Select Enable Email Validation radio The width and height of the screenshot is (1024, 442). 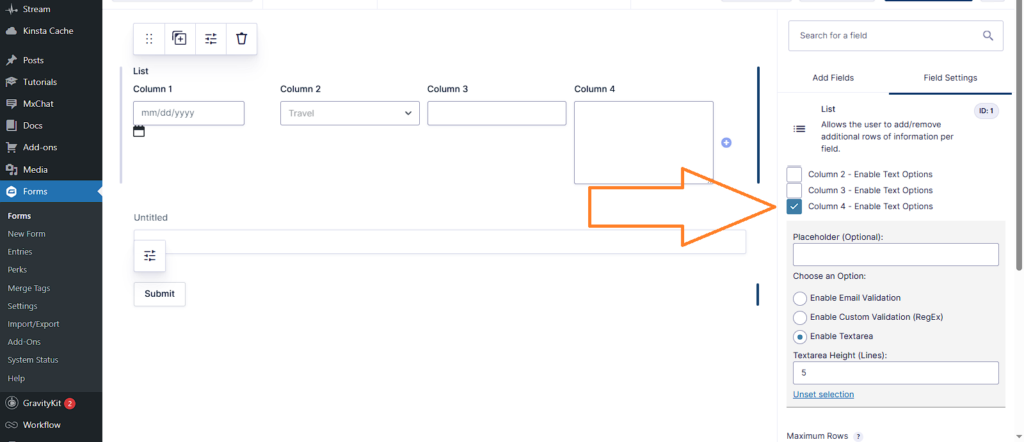click(800, 298)
